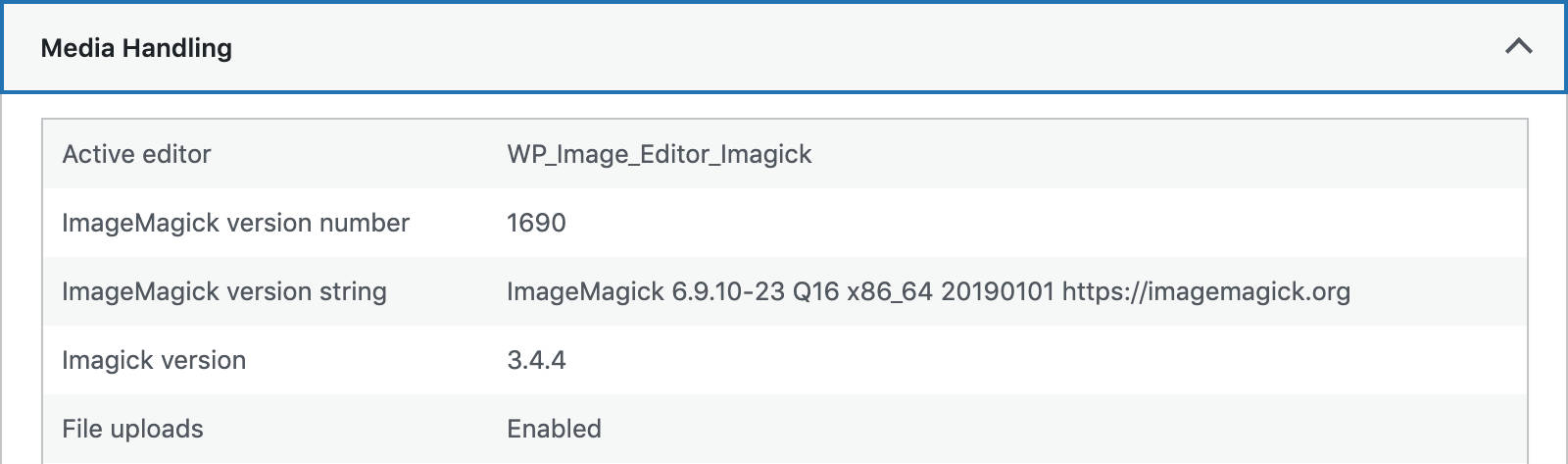Select the 3.4.4 Imagick version value
The width and height of the screenshot is (1568, 464).
(x=536, y=360)
